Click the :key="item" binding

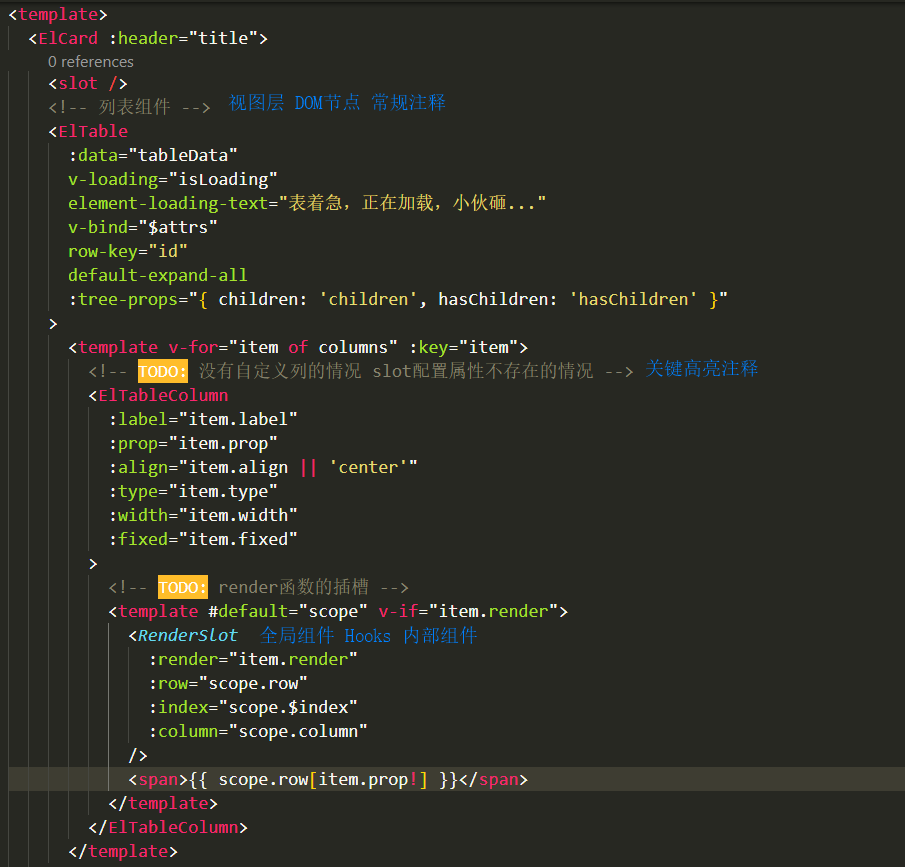pyautogui.click(x=463, y=347)
